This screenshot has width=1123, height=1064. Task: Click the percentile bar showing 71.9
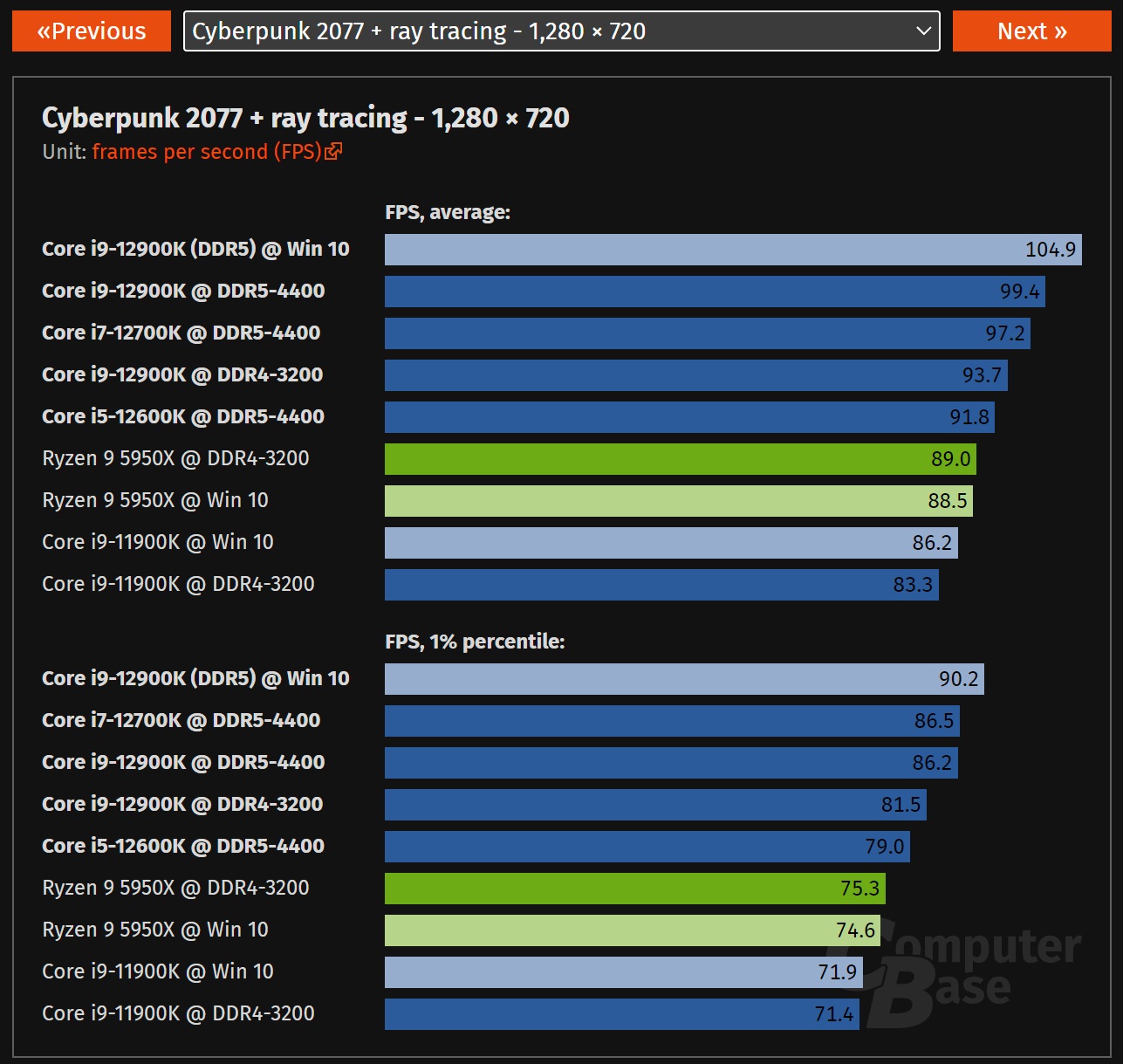[x=624, y=972]
